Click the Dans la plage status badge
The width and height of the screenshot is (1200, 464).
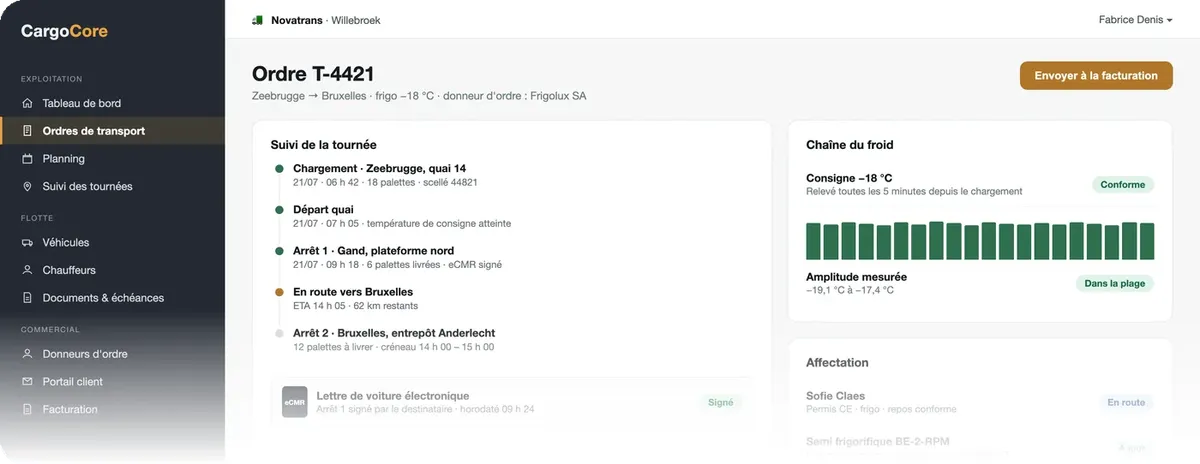[1114, 284]
